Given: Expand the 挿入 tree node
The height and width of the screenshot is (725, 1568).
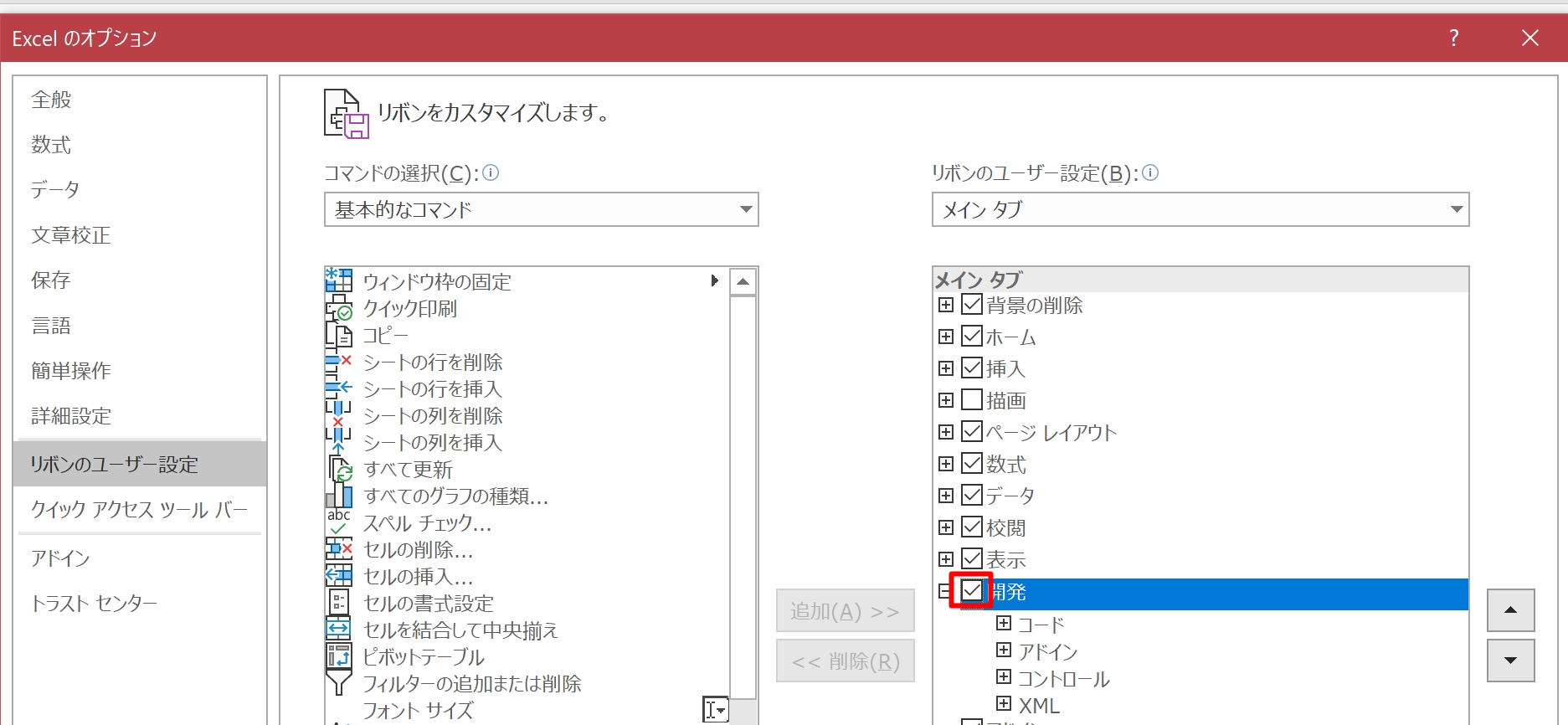Looking at the screenshot, I should click(946, 368).
